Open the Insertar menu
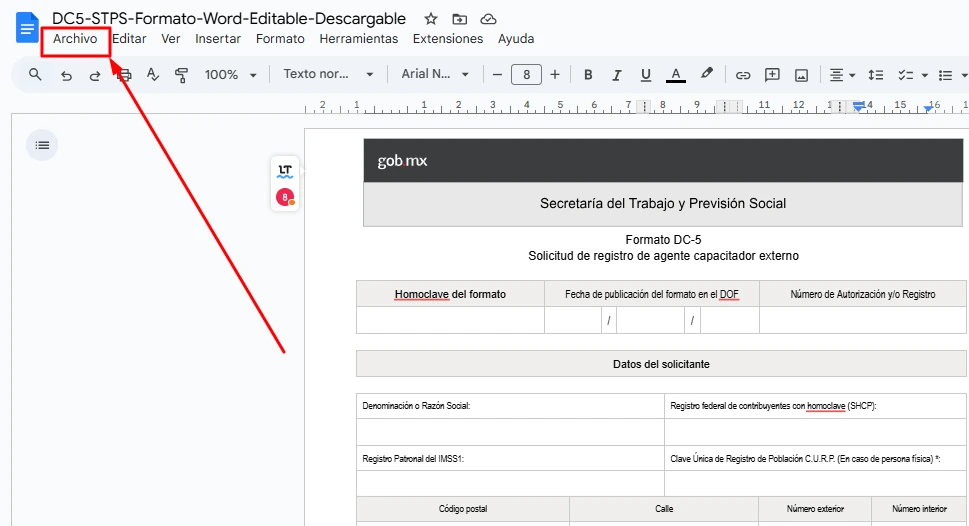The height and width of the screenshot is (526, 969). [217, 39]
